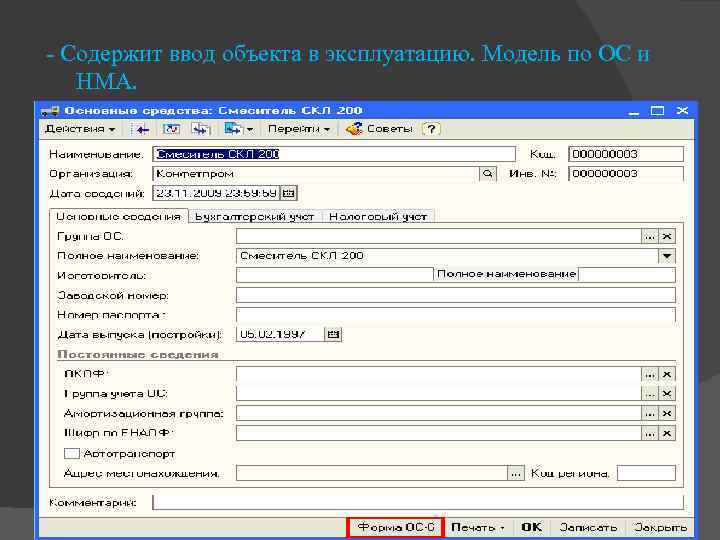Minimize the Основные средства window
The width and height of the screenshot is (720, 540).
tap(634, 111)
